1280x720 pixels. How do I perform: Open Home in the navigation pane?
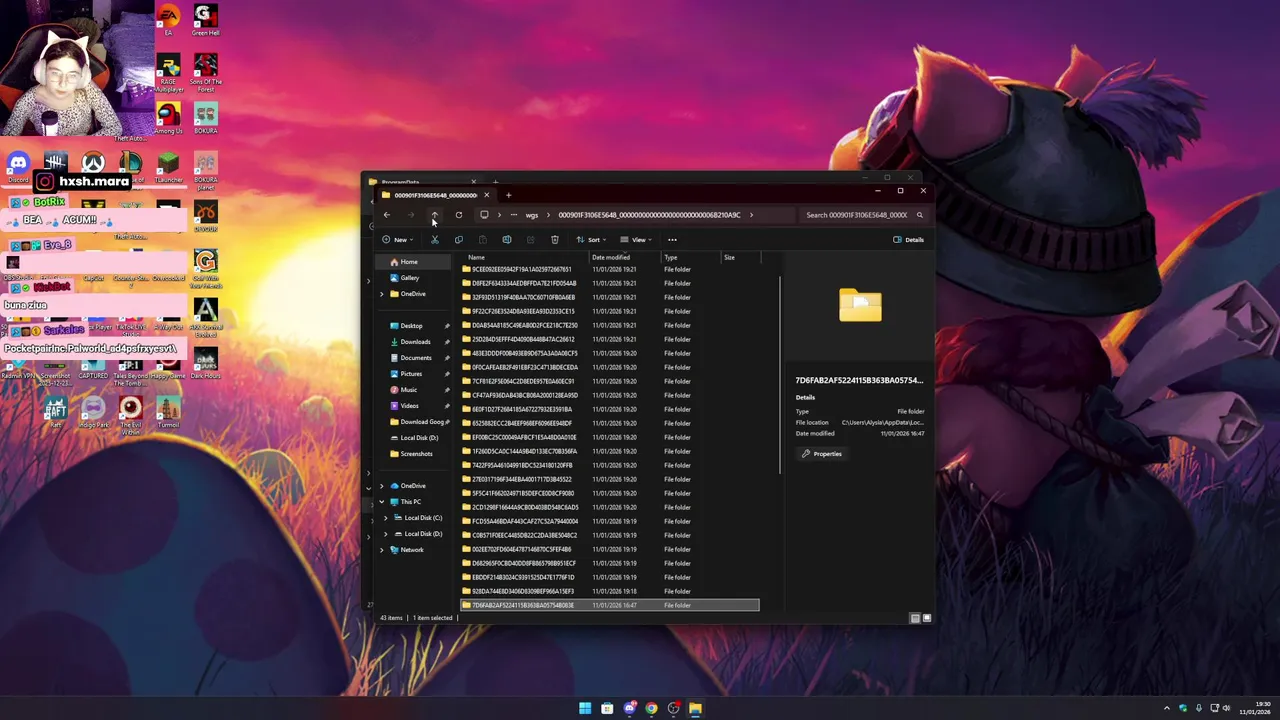[x=409, y=262]
